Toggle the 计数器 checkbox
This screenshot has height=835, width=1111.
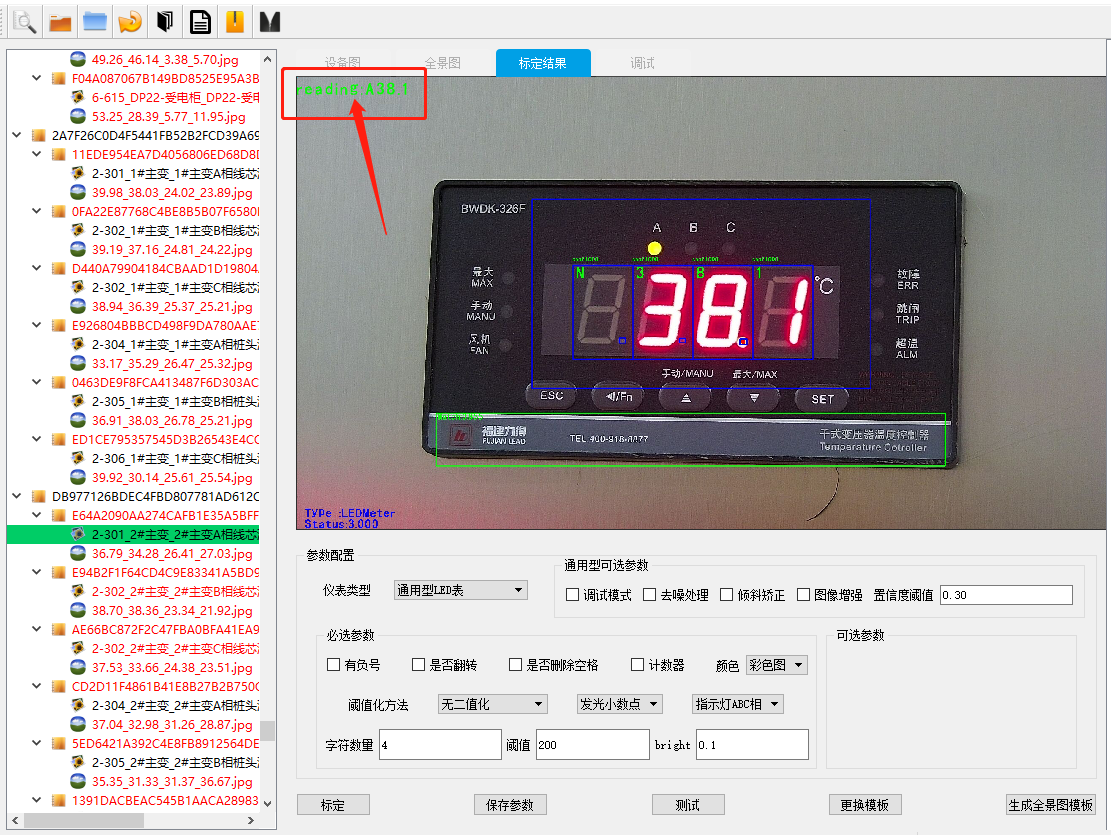click(x=638, y=665)
